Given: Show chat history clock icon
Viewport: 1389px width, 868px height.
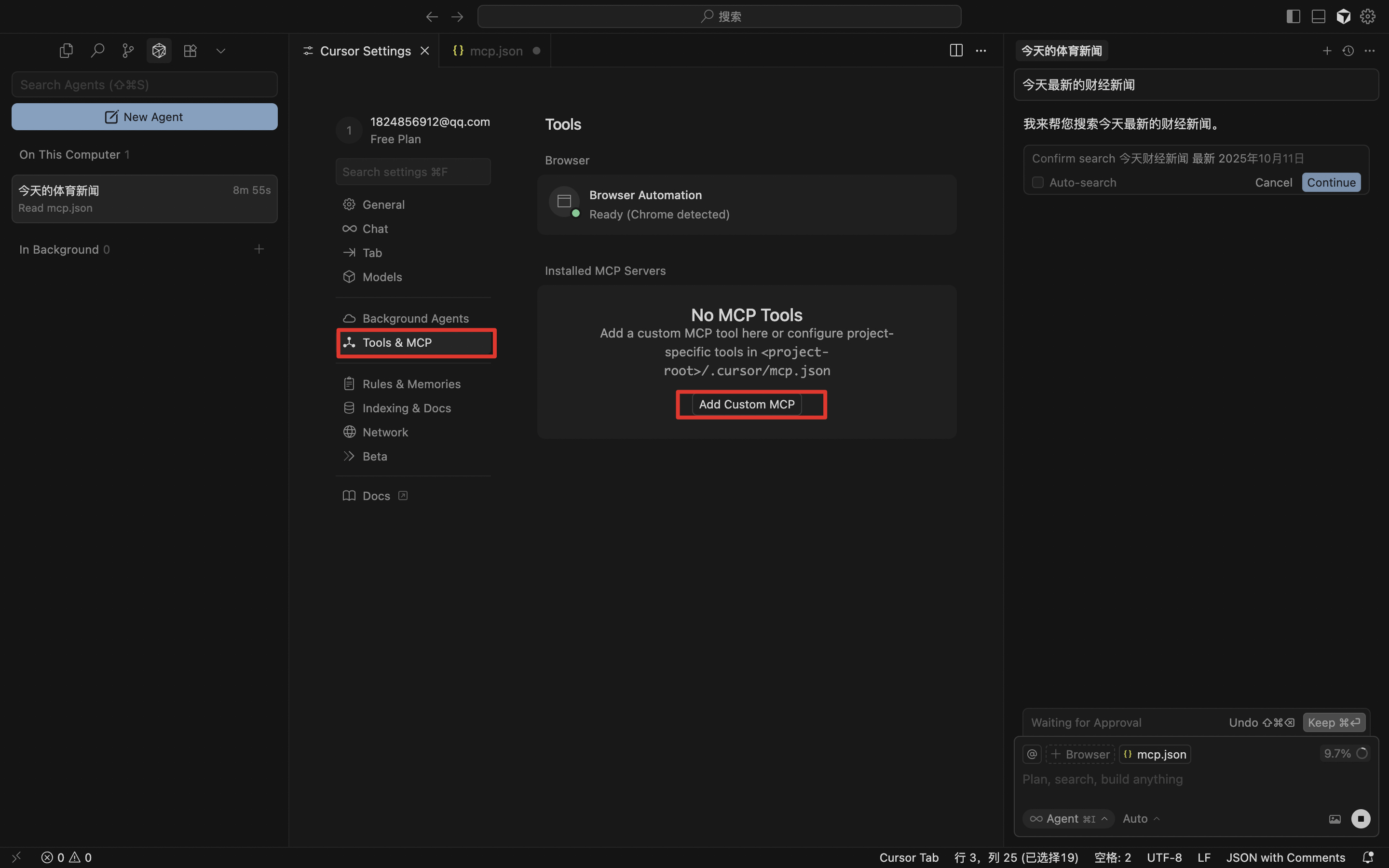Looking at the screenshot, I should click(1348, 51).
